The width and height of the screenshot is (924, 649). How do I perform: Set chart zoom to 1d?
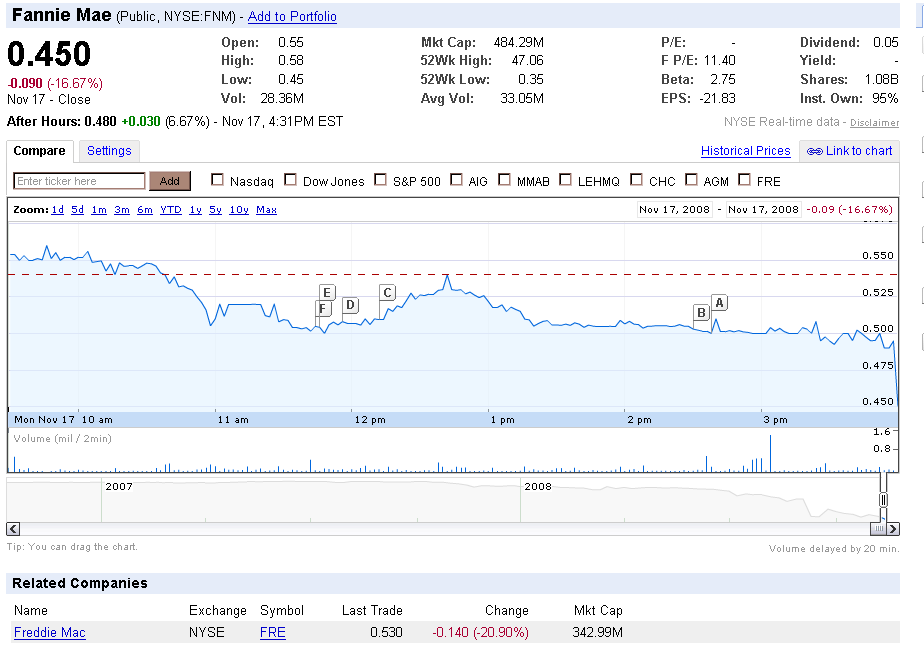pos(58,210)
